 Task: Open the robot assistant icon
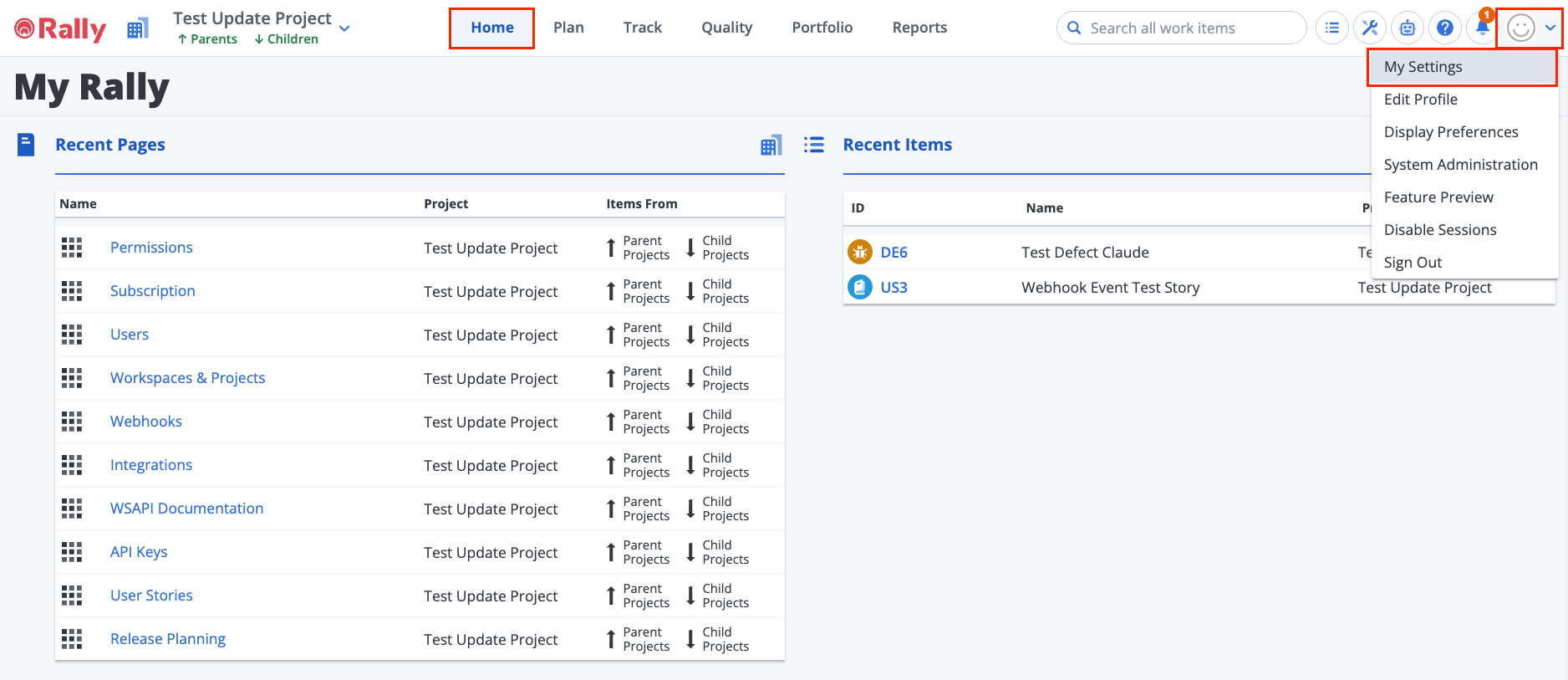1408,28
